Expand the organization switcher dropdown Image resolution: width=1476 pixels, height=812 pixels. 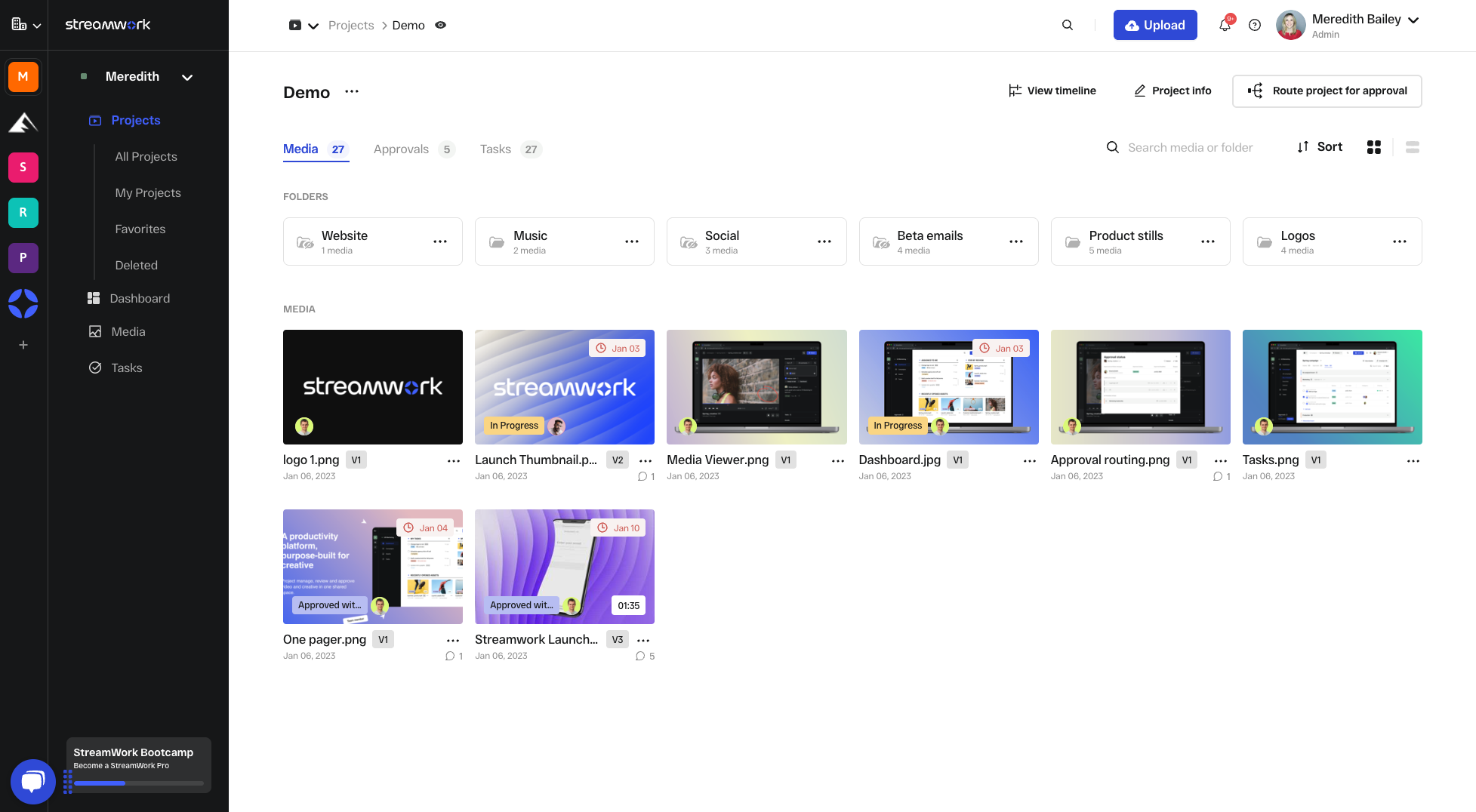click(x=26, y=25)
